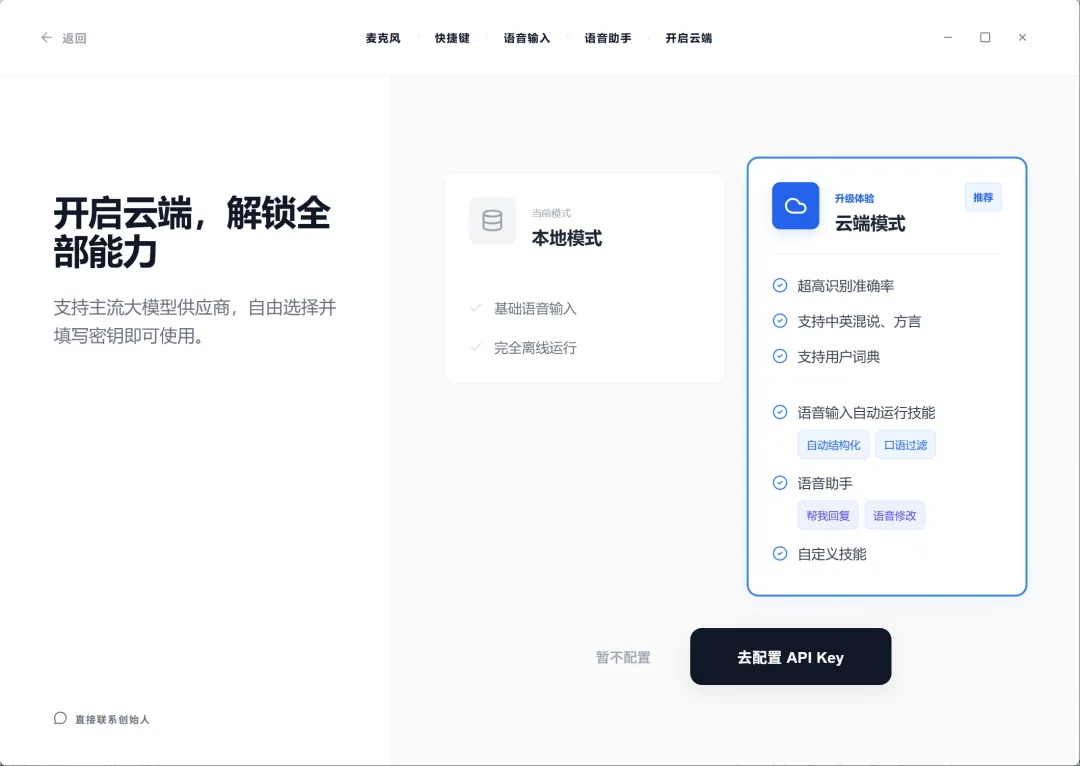Go back via 返回 label
Image resolution: width=1080 pixels, height=766 pixels.
click(x=74, y=39)
